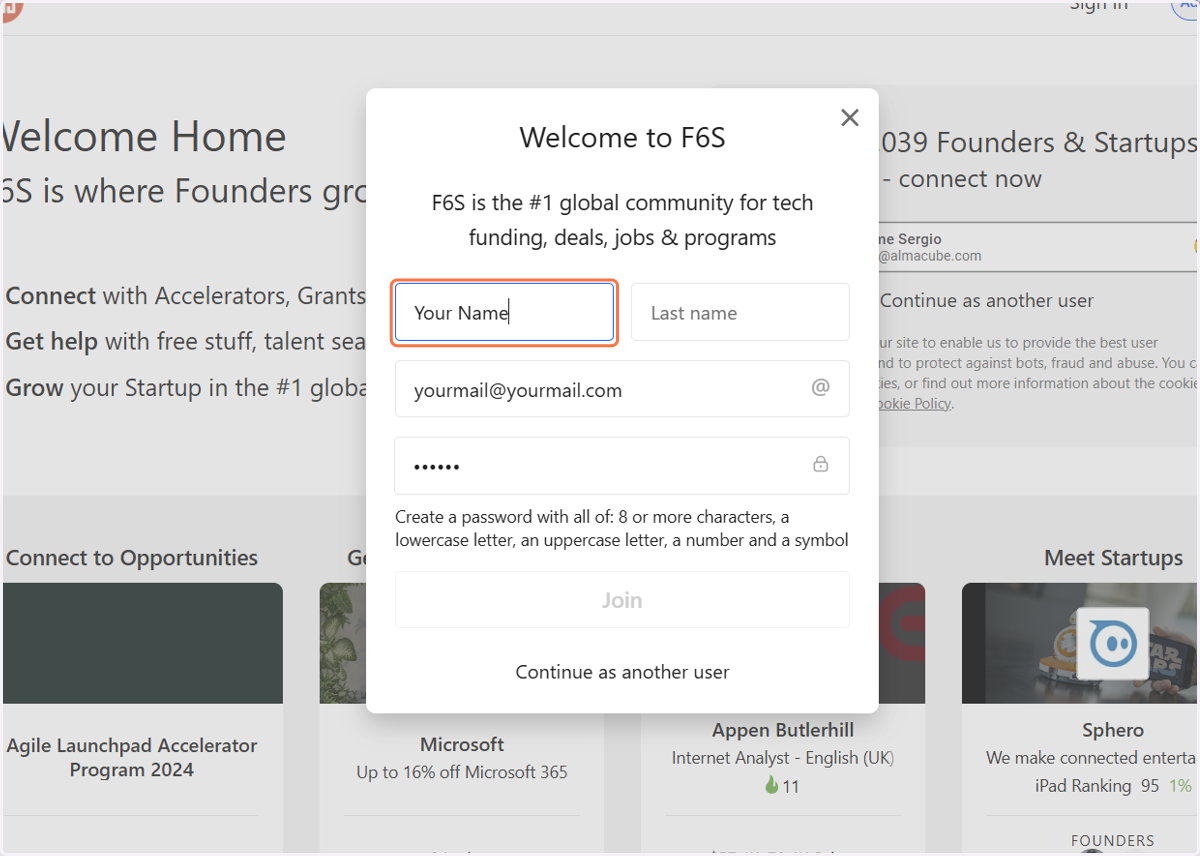The image size is (1200, 856).
Task: Click the @ icon in email field
Action: coord(821,387)
